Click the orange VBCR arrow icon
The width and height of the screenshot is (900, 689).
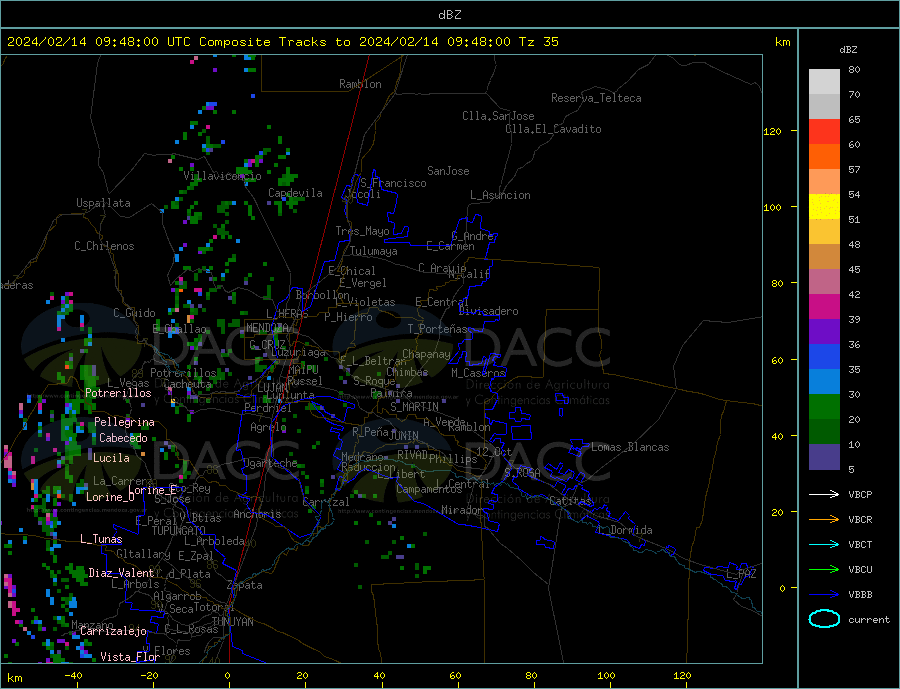pos(824,519)
